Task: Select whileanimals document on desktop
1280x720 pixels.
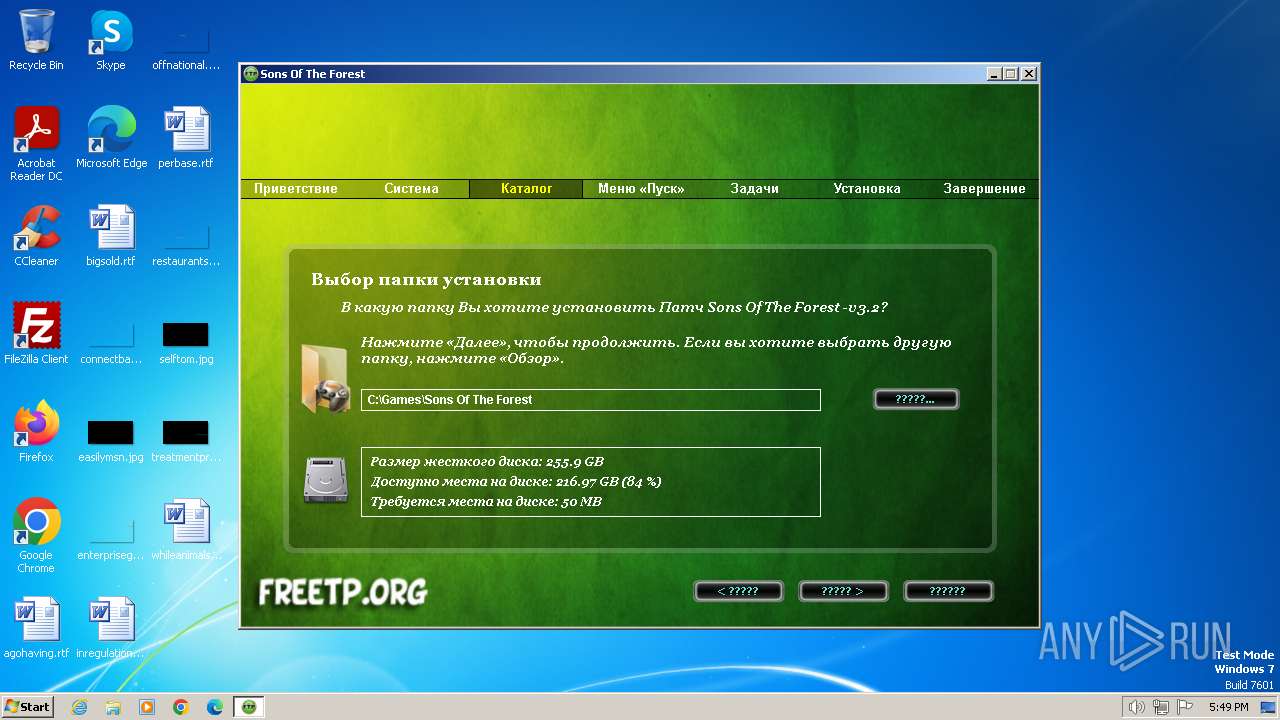Action: click(x=186, y=530)
